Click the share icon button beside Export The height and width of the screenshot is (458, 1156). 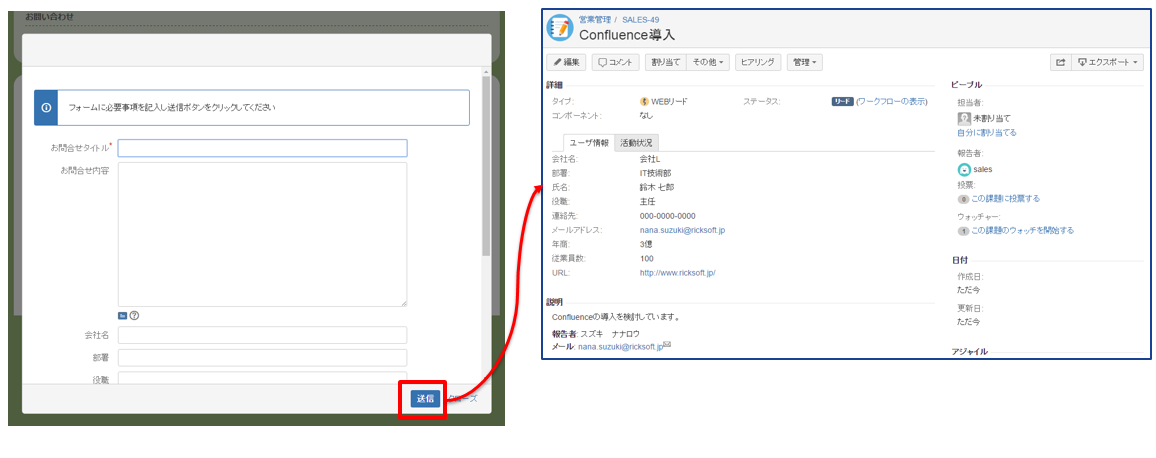pyautogui.click(x=1060, y=63)
